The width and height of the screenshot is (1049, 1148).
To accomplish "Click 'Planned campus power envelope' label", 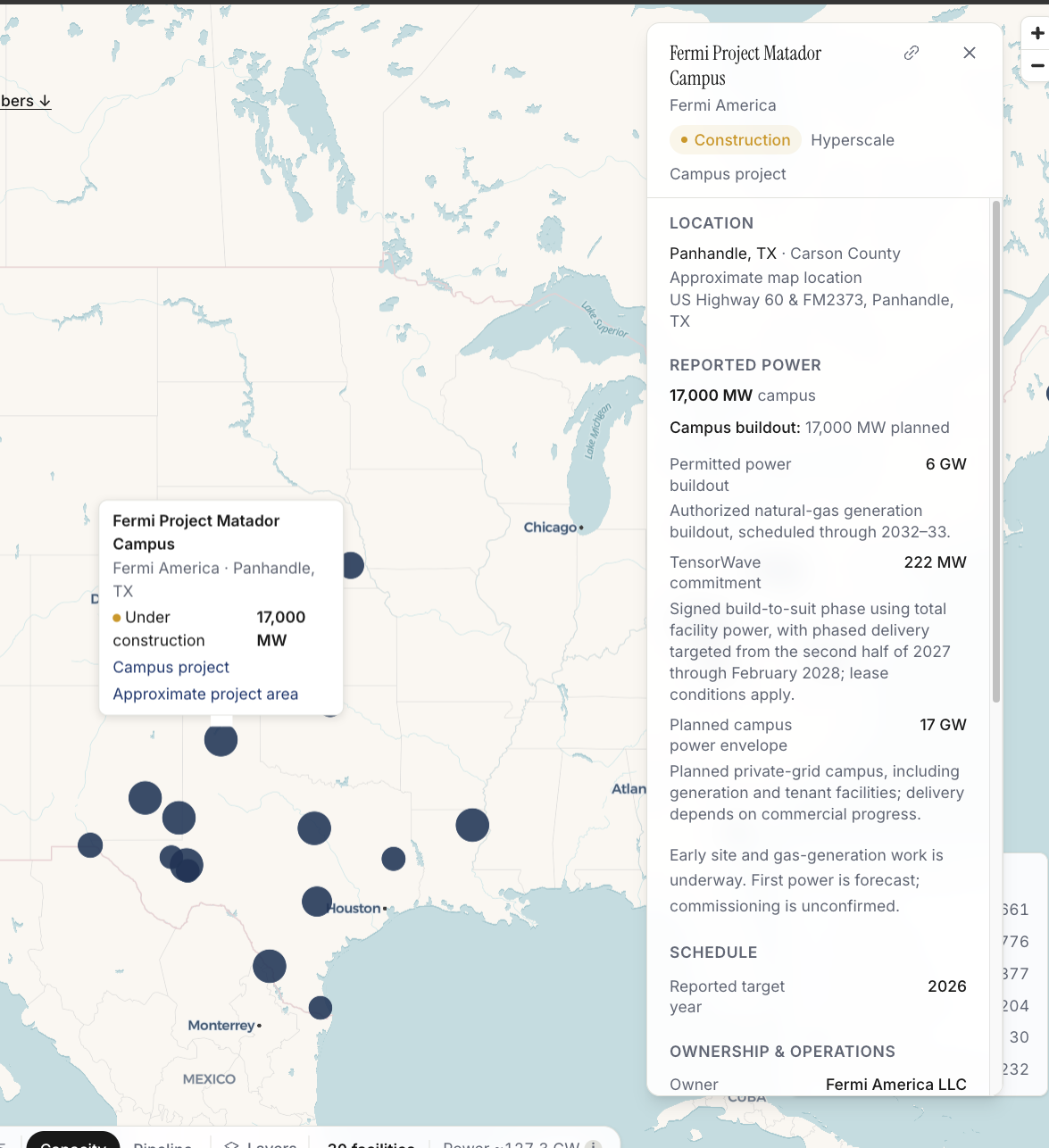I will (731, 735).
